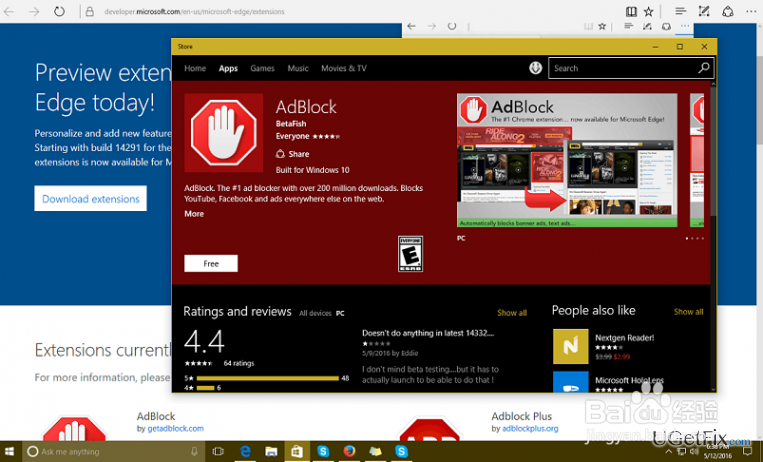
Task: Open the Music tab in Store
Action: click(298, 68)
